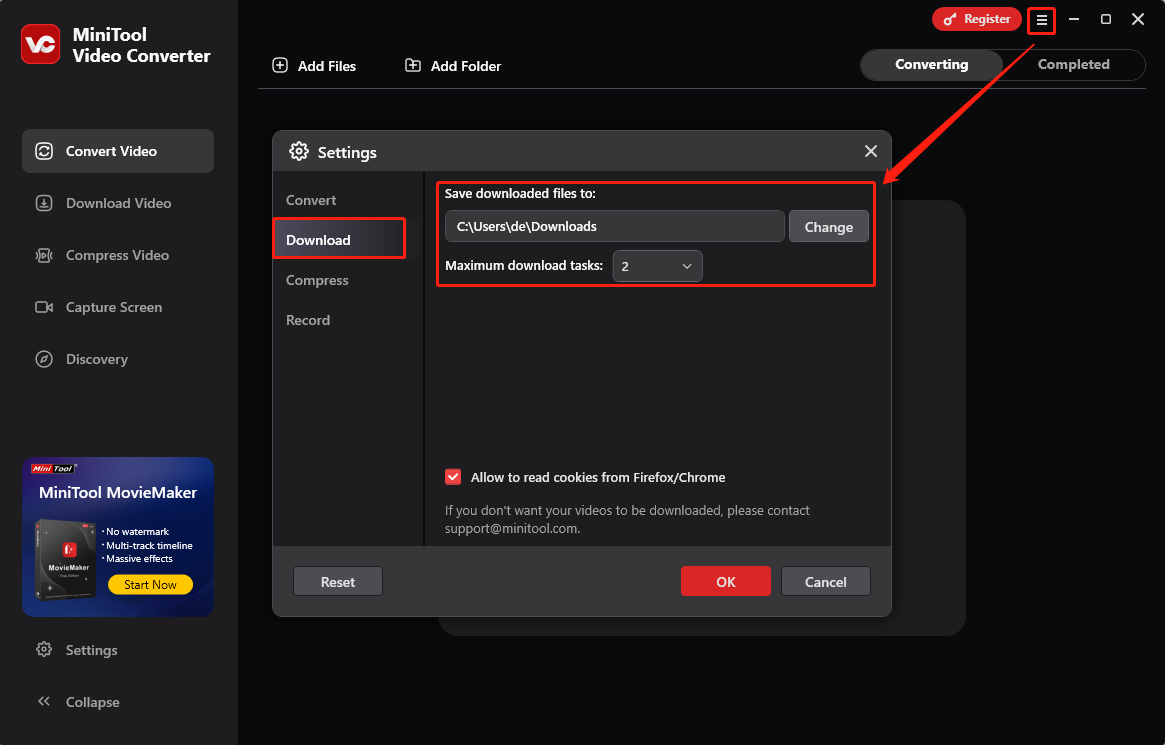This screenshot has height=745, width=1165.
Task: Click the sidebar Settings gear icon
Action: click(44, 650)
